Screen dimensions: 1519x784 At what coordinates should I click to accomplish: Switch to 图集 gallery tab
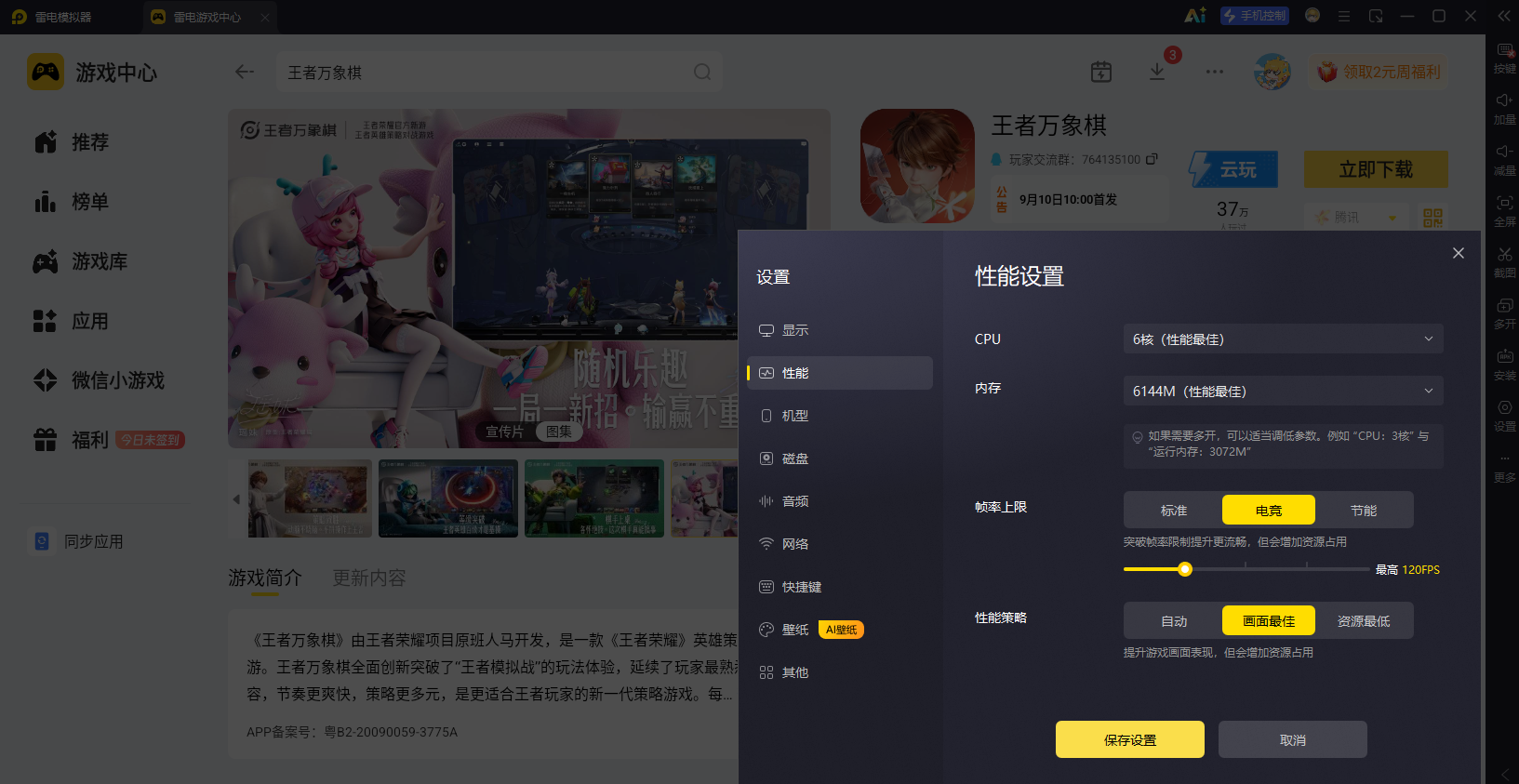pyautogui.click(x=559, y=432)
